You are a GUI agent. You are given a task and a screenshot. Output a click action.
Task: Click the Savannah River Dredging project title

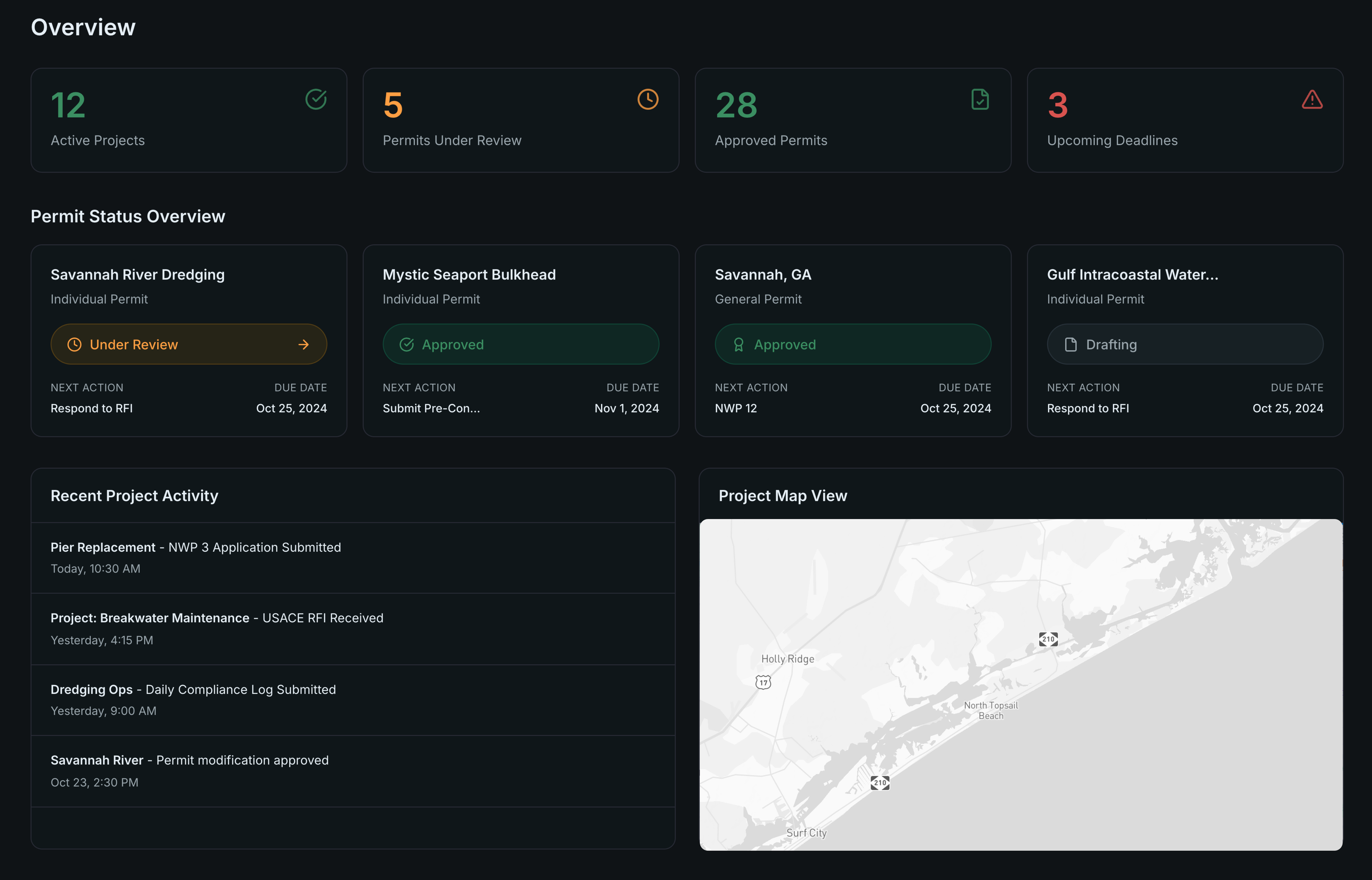[137, 274]
